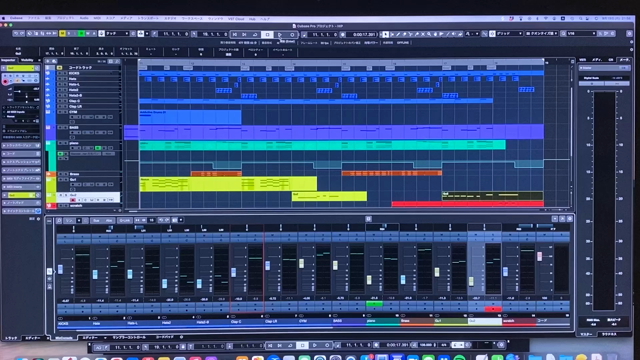Go to right locator in transport
640x360 pixels.
coord(244,35)
